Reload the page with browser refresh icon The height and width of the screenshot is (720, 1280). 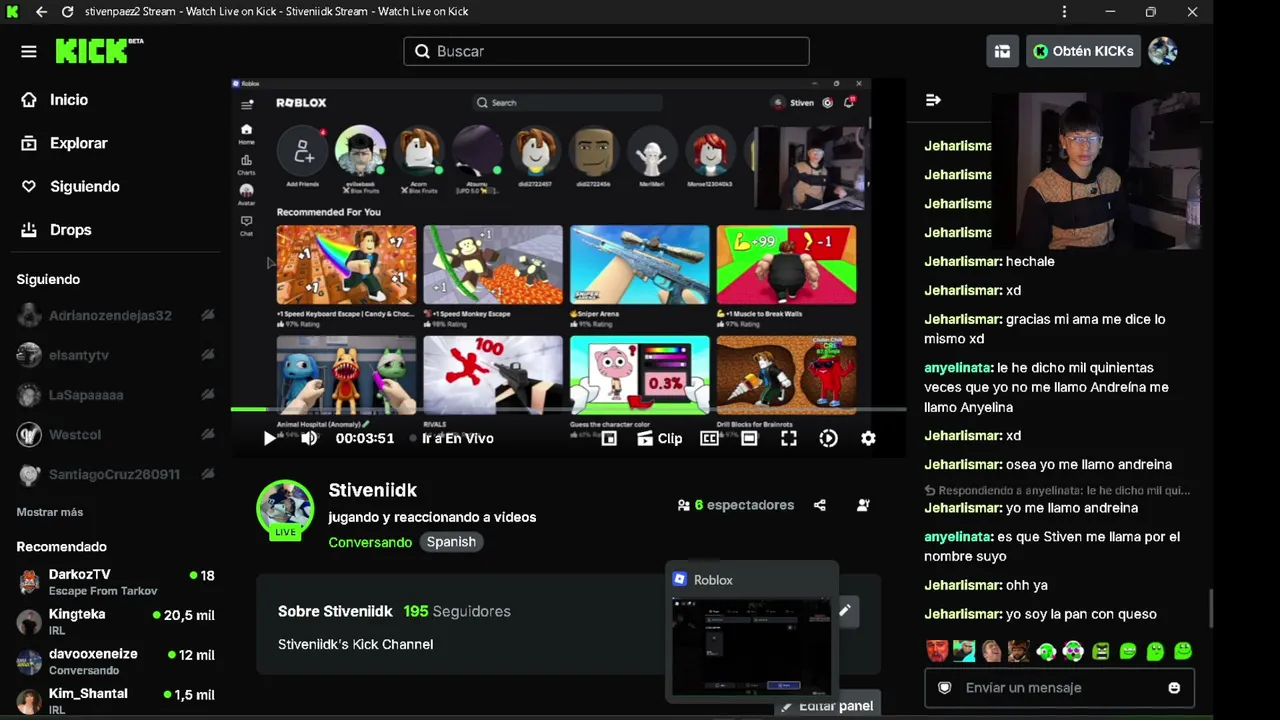[x=67, y=12]
